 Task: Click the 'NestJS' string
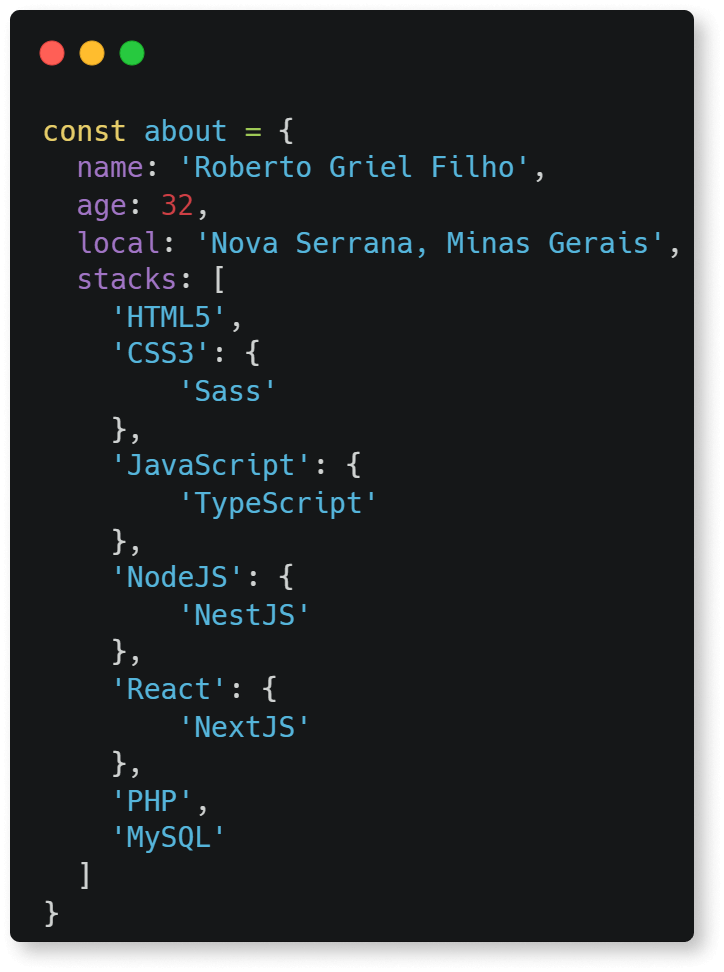coord(244,616)
